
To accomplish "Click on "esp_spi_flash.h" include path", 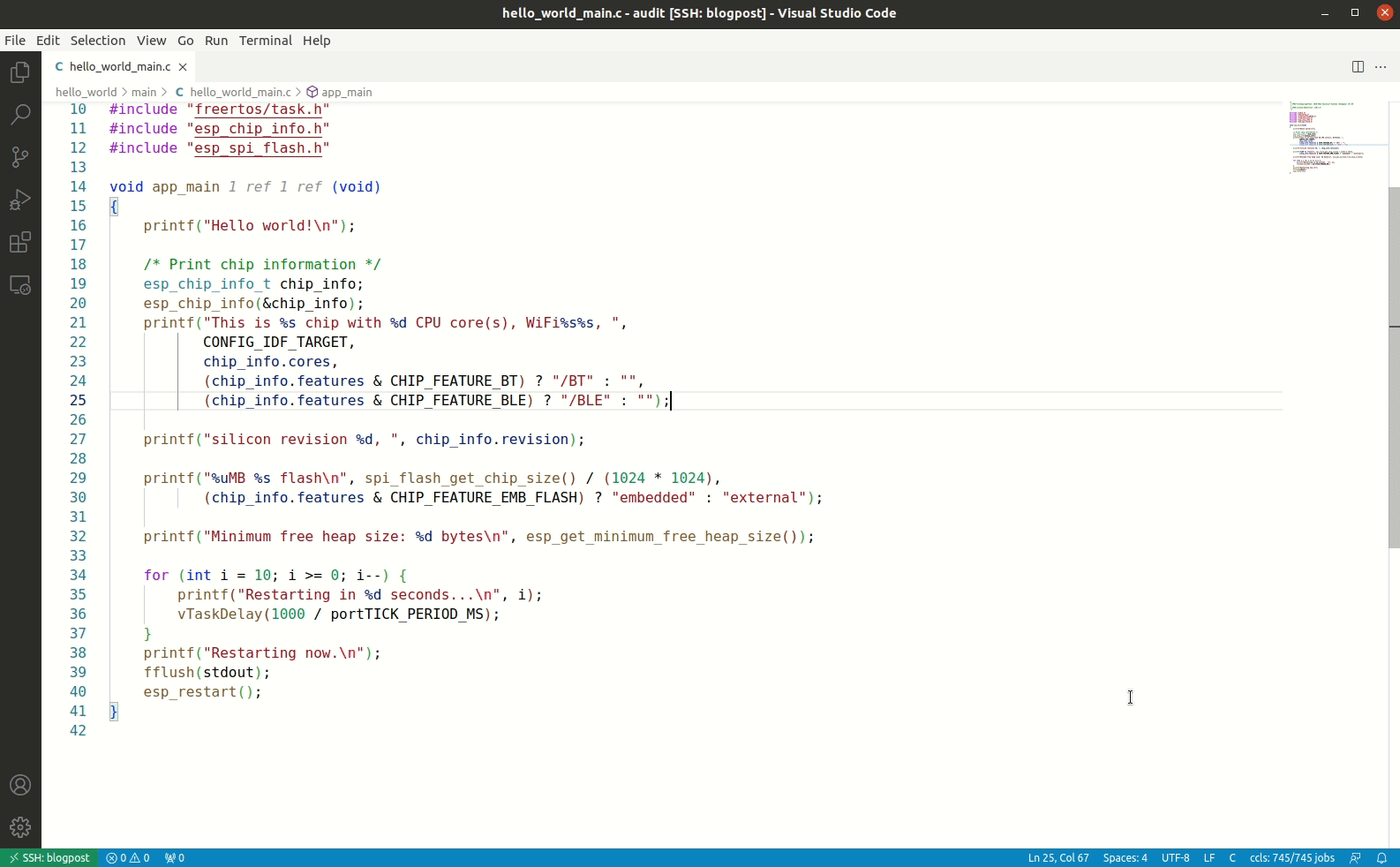I will (x=259, y=148).
